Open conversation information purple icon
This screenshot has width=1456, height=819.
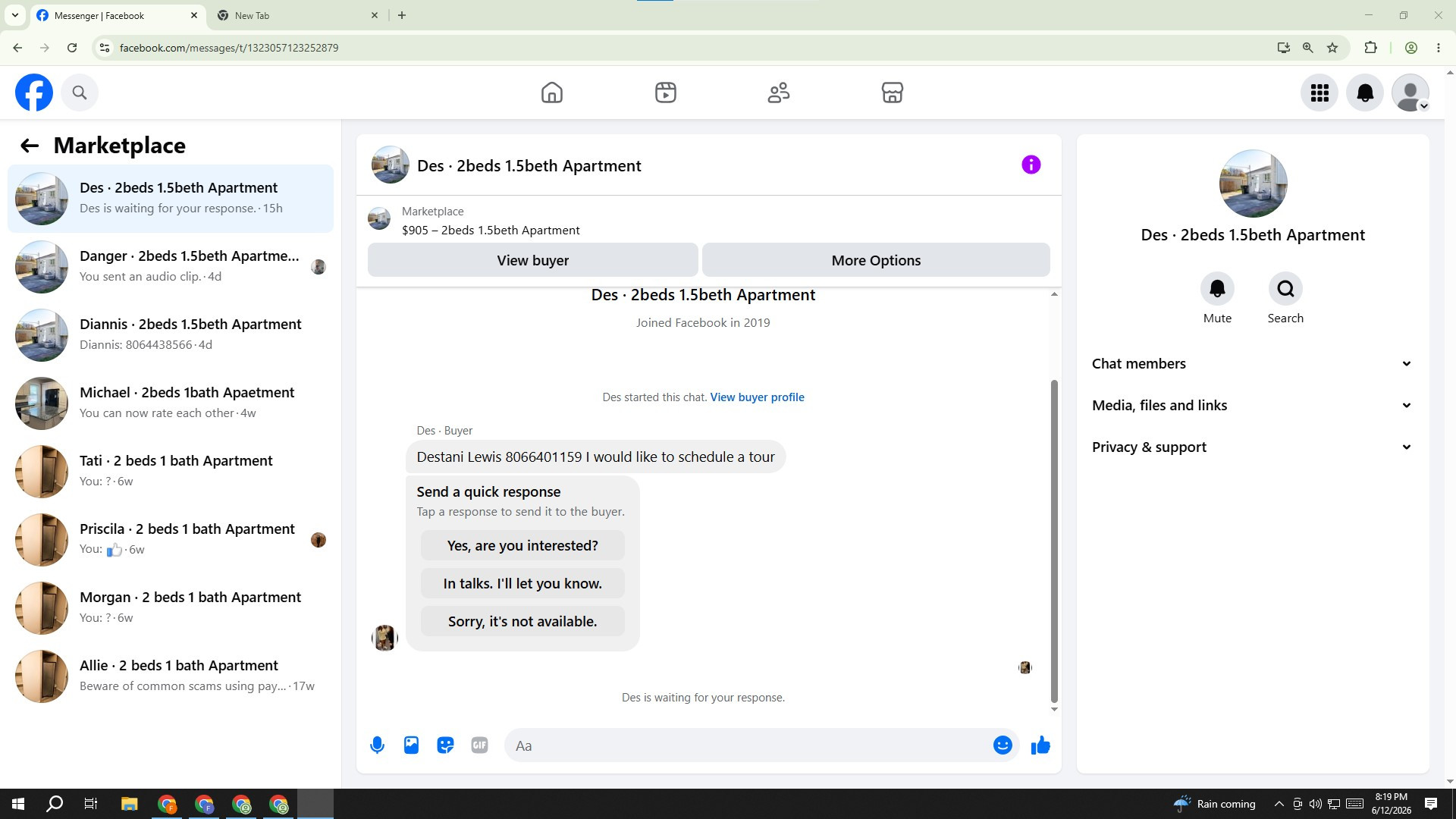click(1031, 165)
